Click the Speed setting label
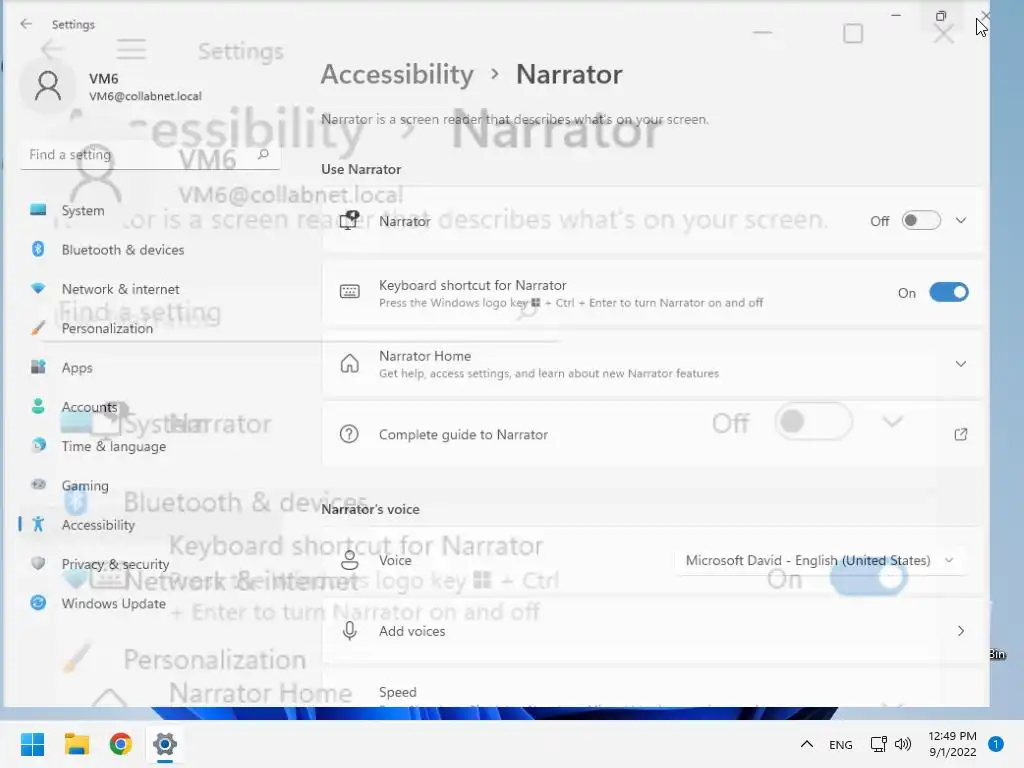Image resolution: width=1024 pixels, height=768 pixels. (398, 692)
